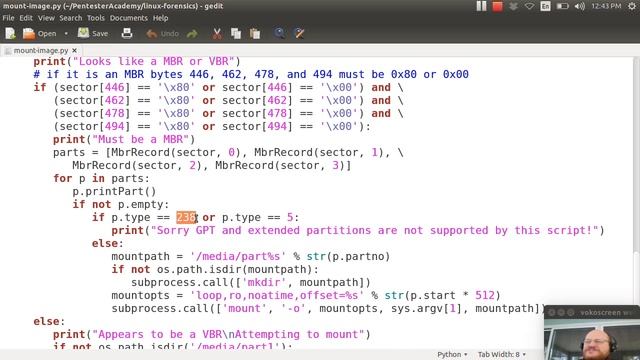The image size is (640, 360).
Task: Open the network Wi-Fi indicator
Action: pyautogui.click(x=529, y=6)
